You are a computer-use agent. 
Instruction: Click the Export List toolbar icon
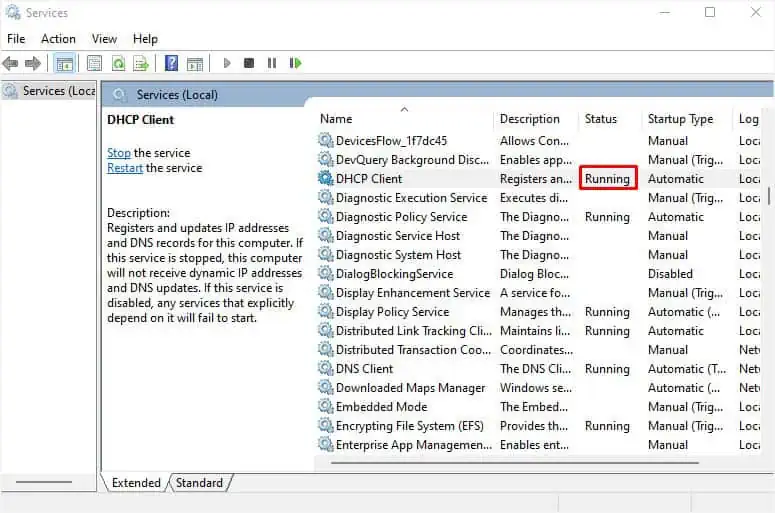[142, 63]
